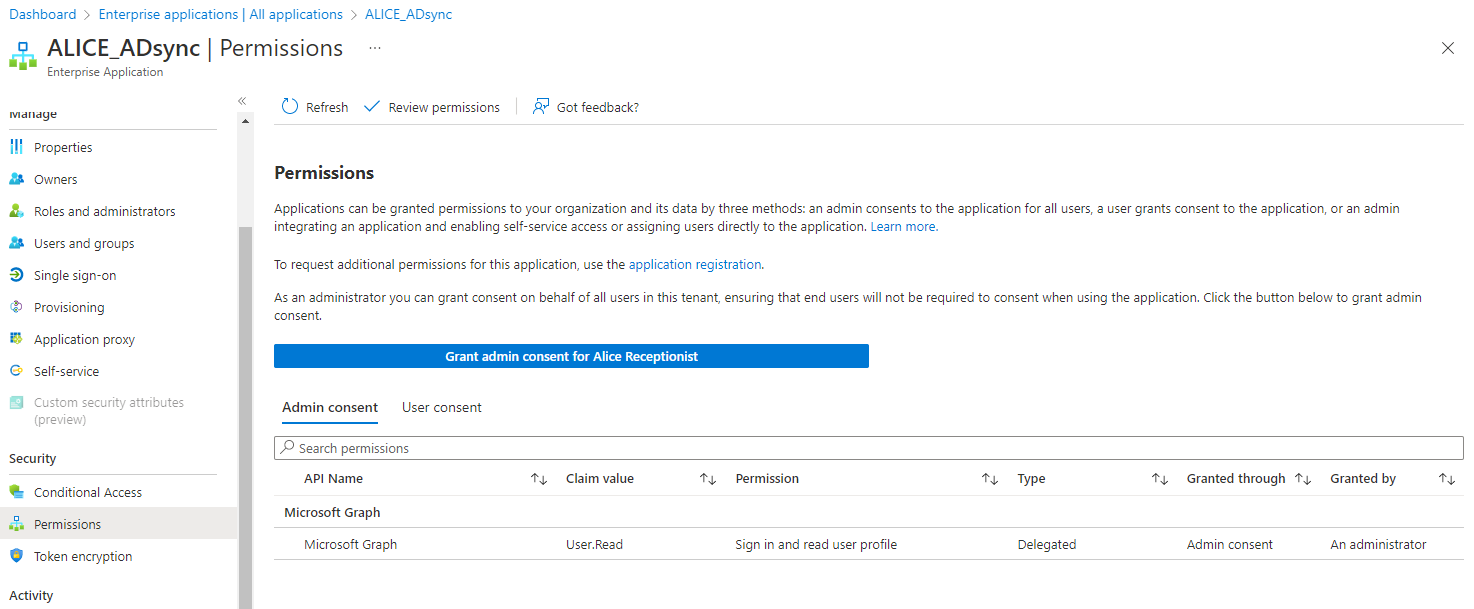Grant admin consent for Alice Receptionist

[571, 356]
